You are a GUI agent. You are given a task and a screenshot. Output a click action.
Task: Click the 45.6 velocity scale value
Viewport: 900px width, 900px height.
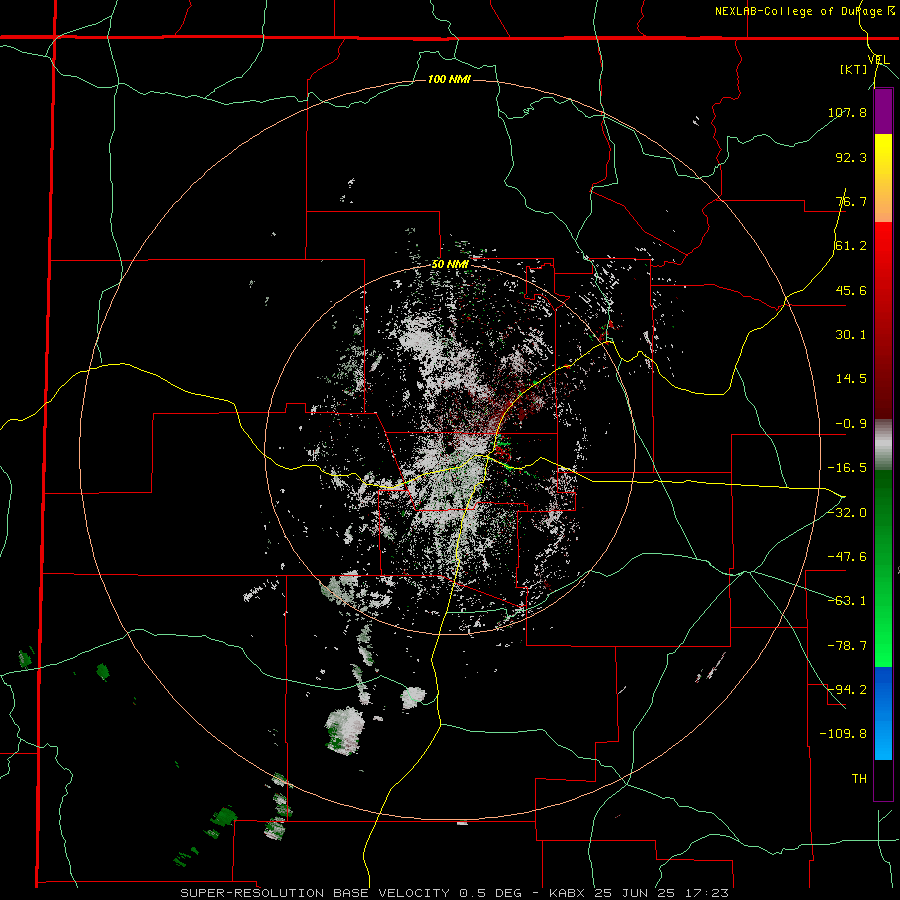[851, 290]
